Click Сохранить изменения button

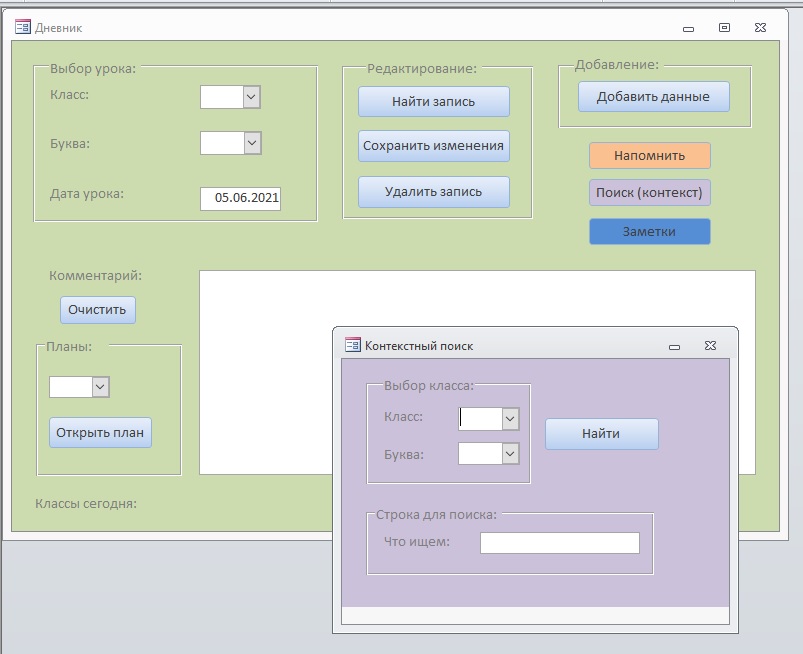(434, 146)
